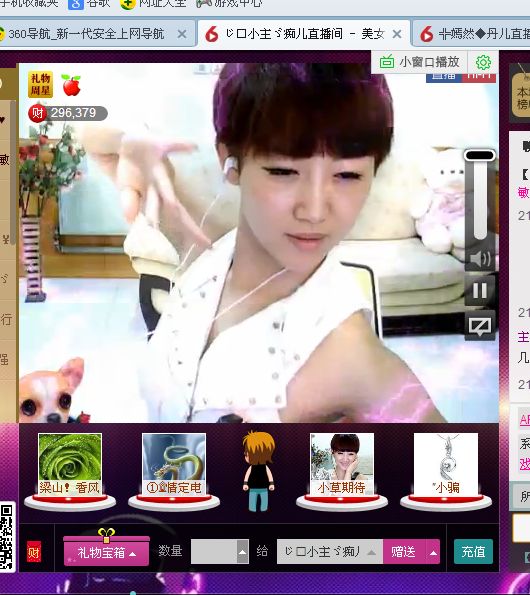This screenshot has height=595, width=530.
Task: Mute the stream with the speaker icon
Action: click(480, 259)
